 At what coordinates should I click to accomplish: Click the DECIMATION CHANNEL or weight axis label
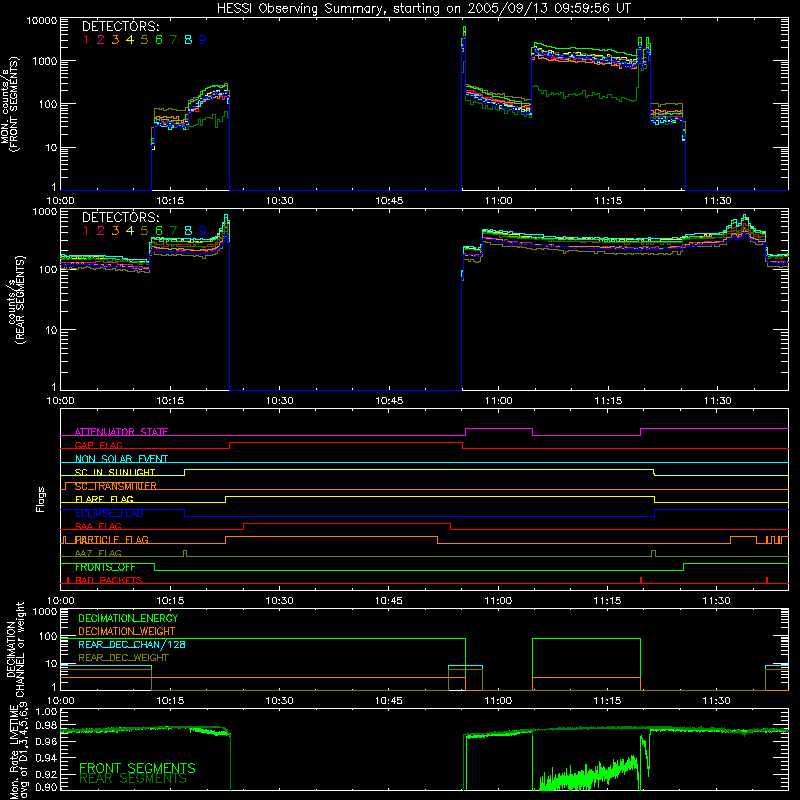tap(15, 649)
